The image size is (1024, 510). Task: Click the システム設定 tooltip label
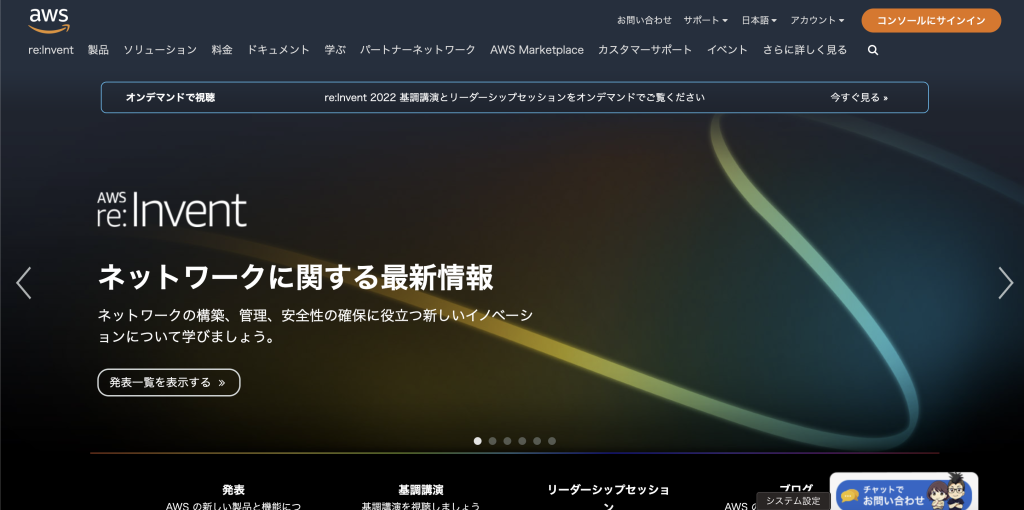[x=793, y=501]
